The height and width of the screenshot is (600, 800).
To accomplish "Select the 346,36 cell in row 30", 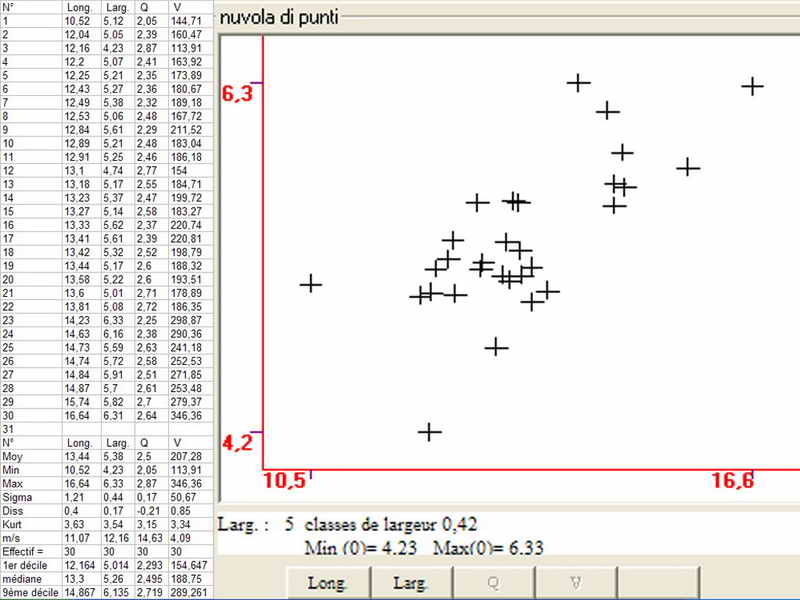I will [187, 415].
